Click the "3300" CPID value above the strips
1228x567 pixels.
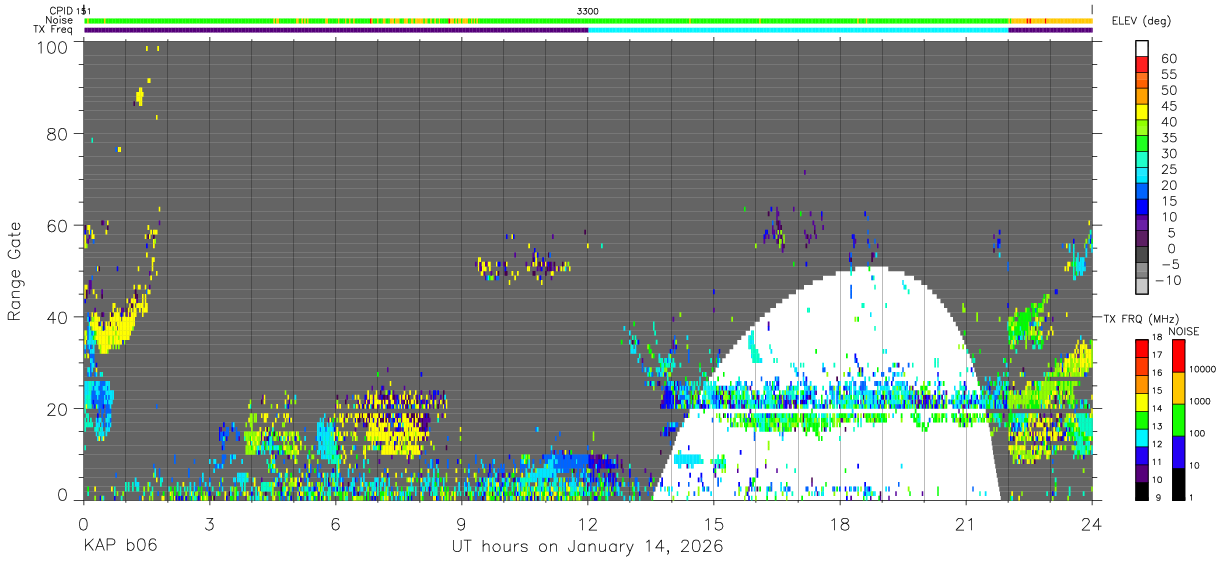(x=588, y=10)
